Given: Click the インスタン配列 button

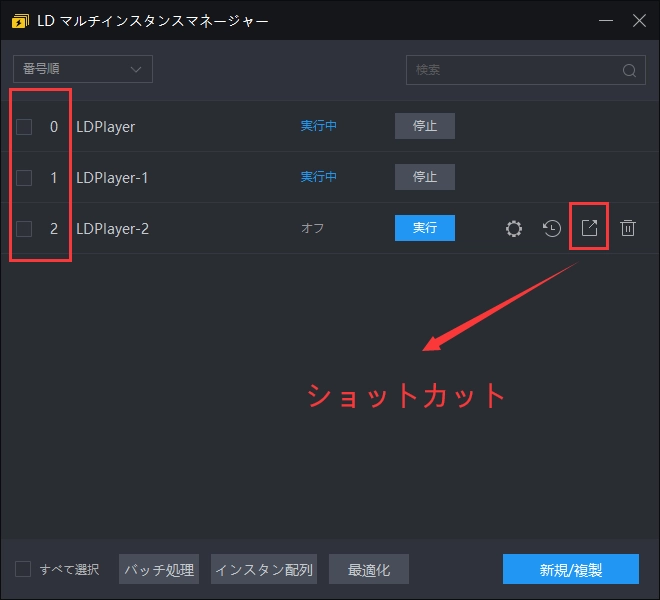Looking at the screenshot, I should click(x=264, y=569).
